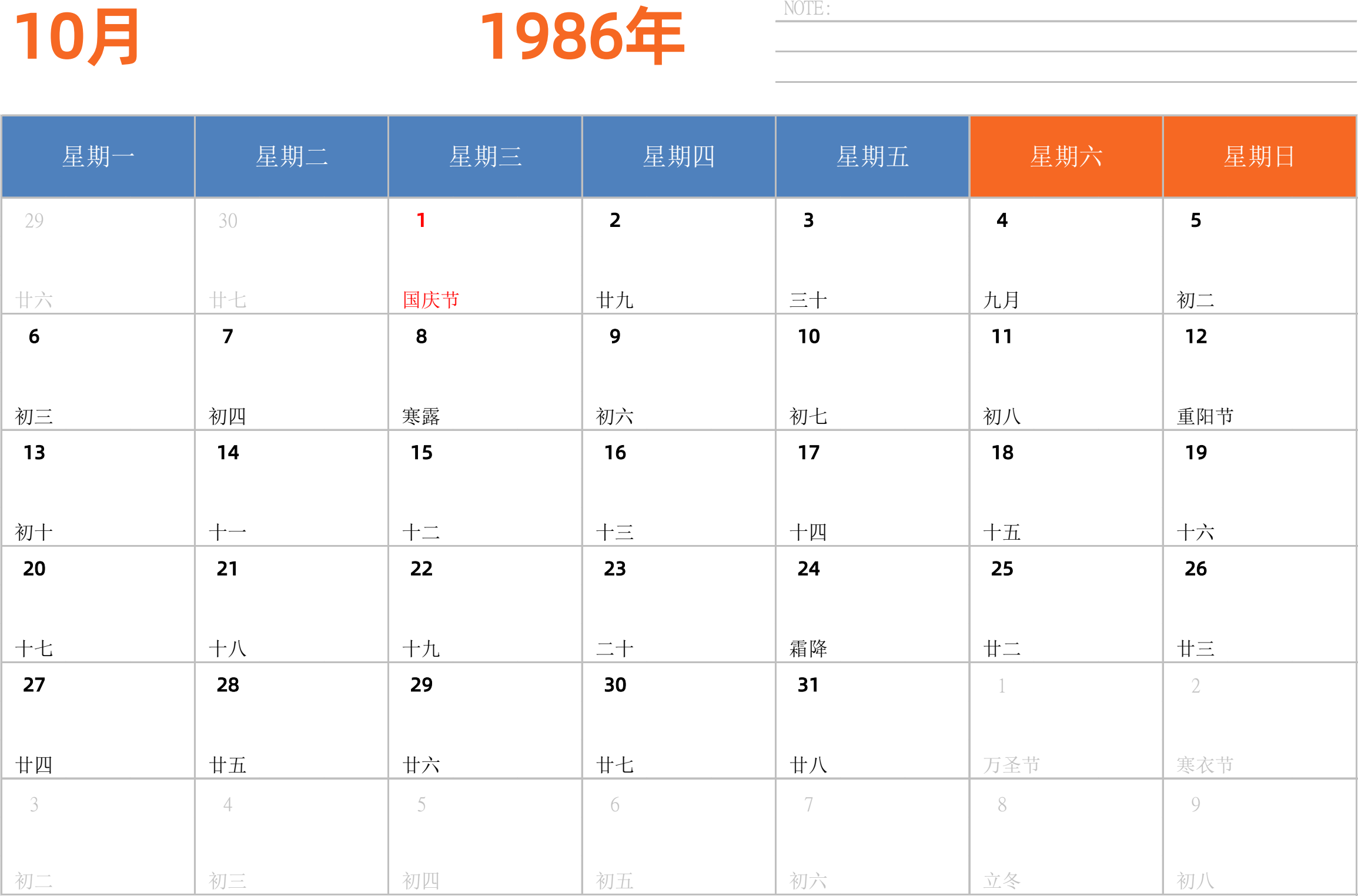This screenshot has width=1358, height=896.
Task: Click the 三十 lunar label
Action: point(808,300)
